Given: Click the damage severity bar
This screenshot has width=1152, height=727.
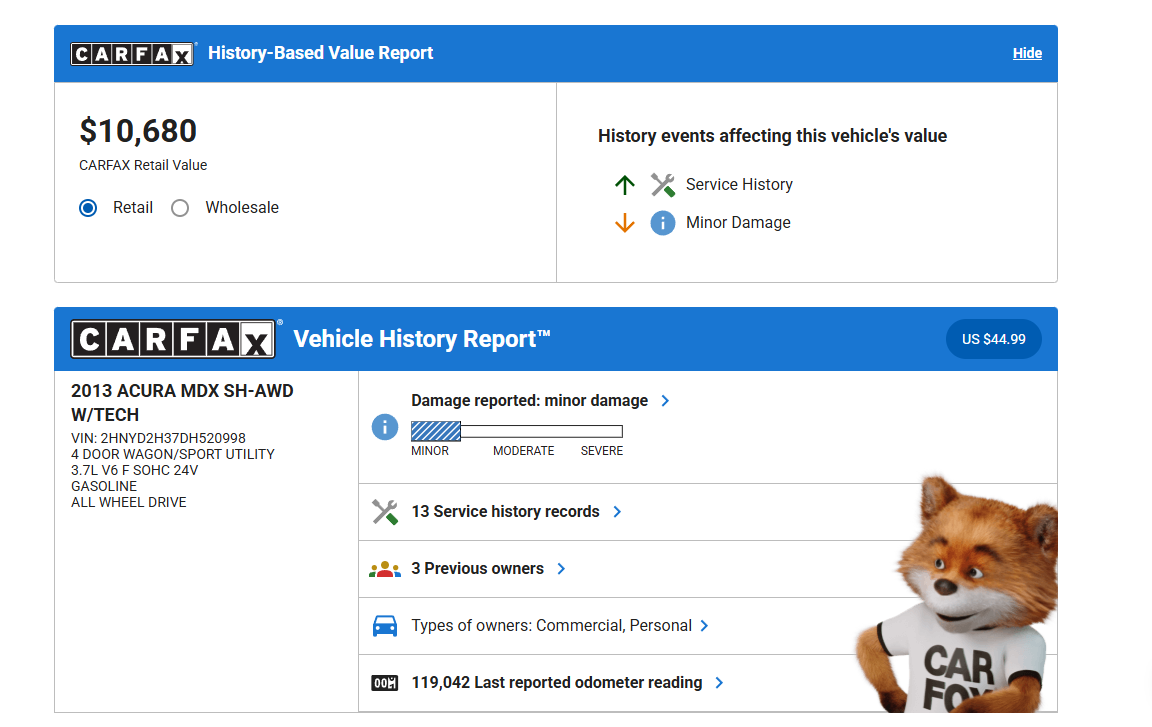Looking at the screenshot, I should point(516,431).
